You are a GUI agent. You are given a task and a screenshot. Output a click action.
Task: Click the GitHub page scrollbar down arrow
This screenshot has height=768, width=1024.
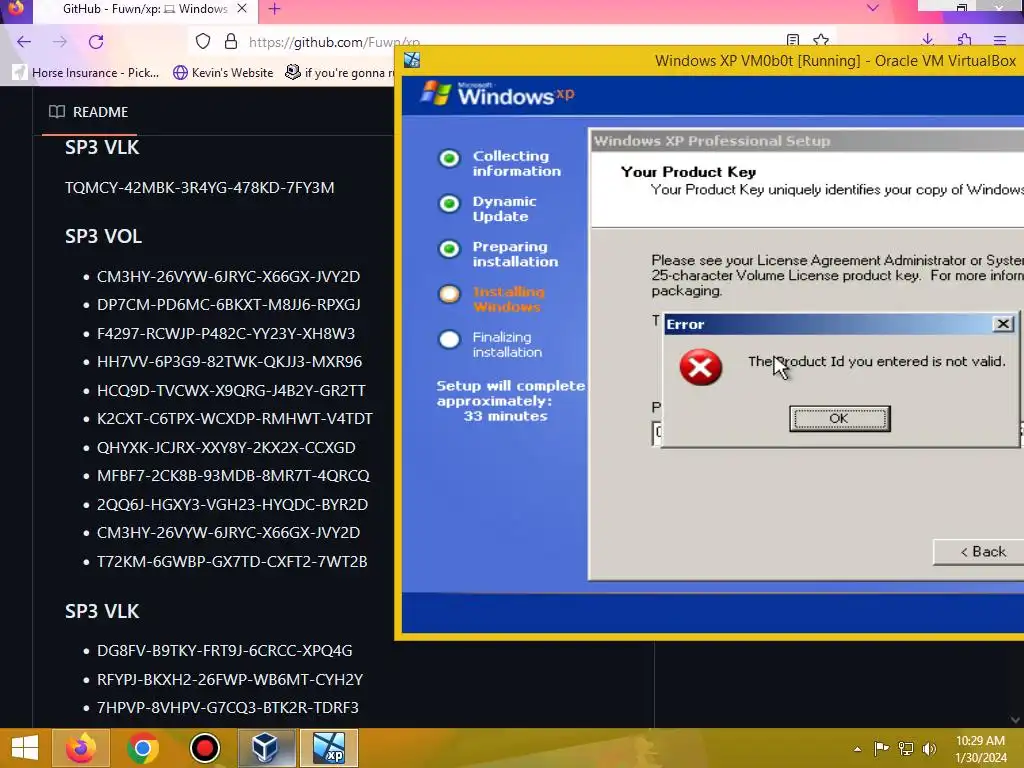(1014, 720)
